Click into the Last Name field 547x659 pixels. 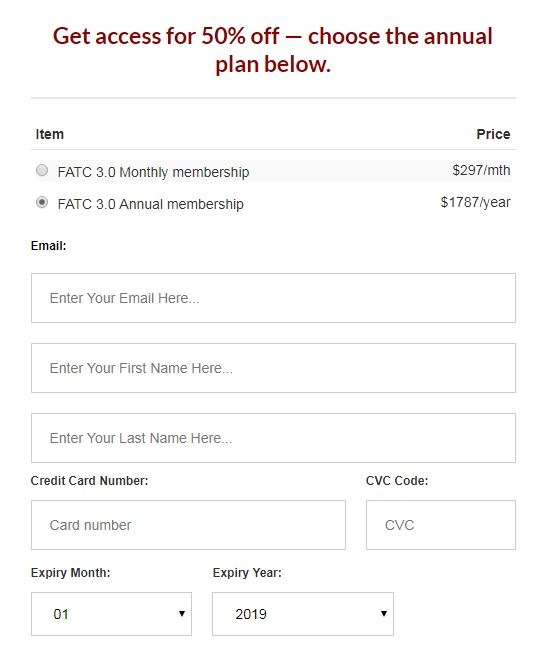(x=273, y=438)
